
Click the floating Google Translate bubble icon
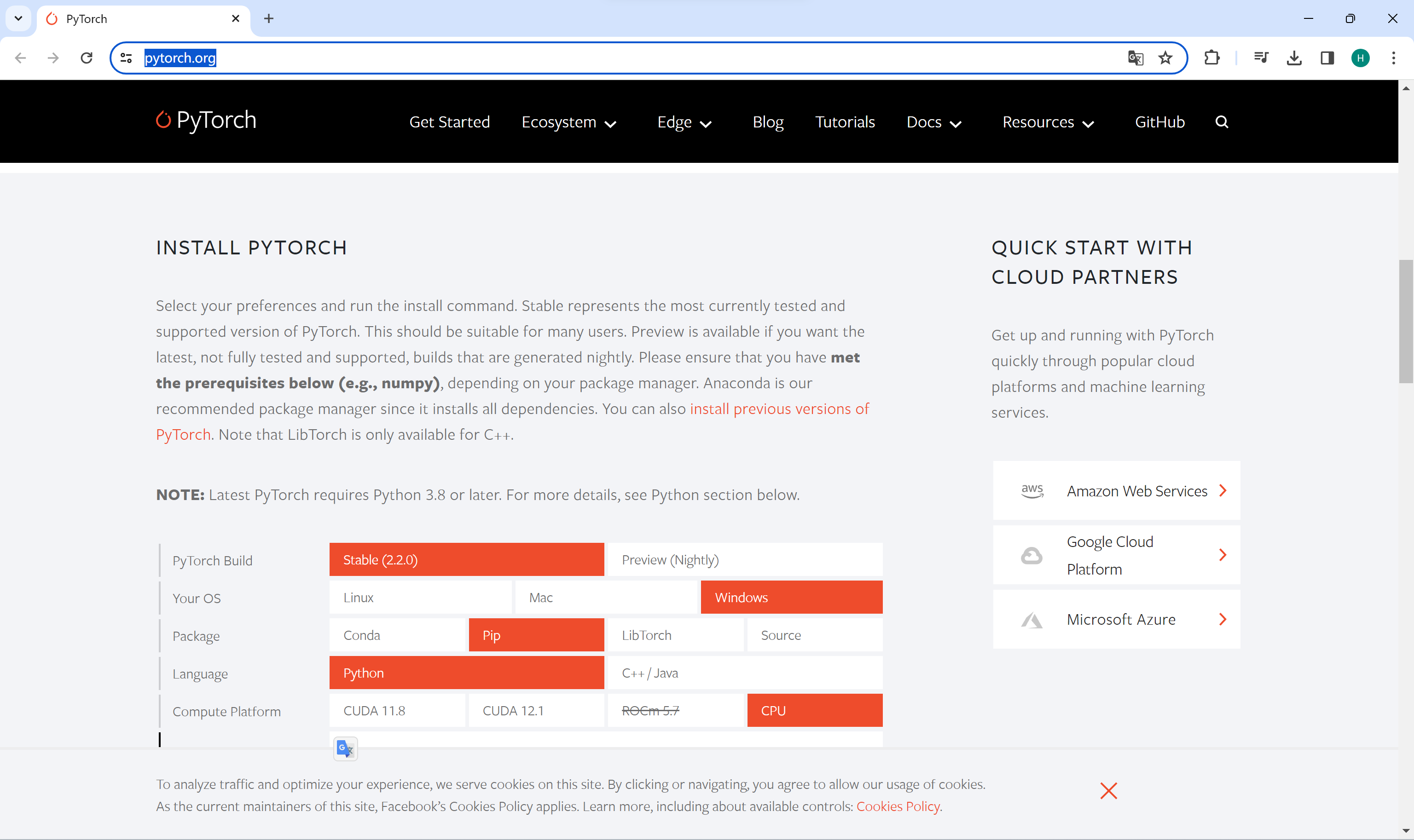coord(345,749)
